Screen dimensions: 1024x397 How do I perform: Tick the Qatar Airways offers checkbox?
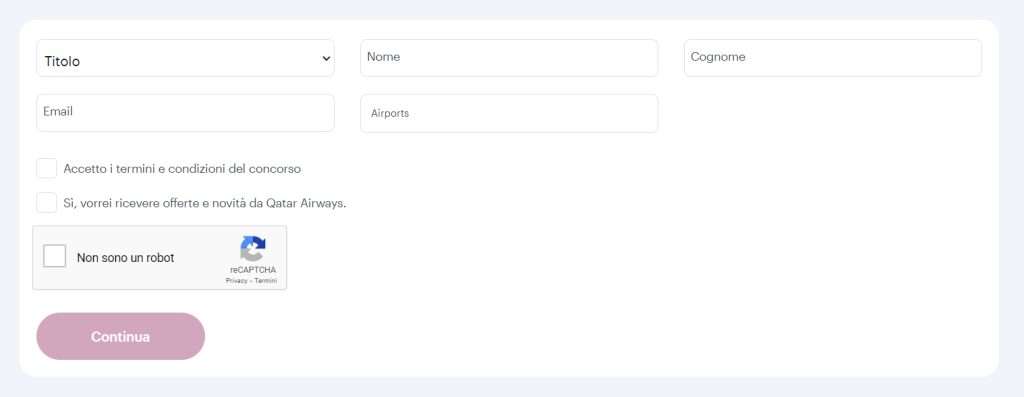pos(46,202)
